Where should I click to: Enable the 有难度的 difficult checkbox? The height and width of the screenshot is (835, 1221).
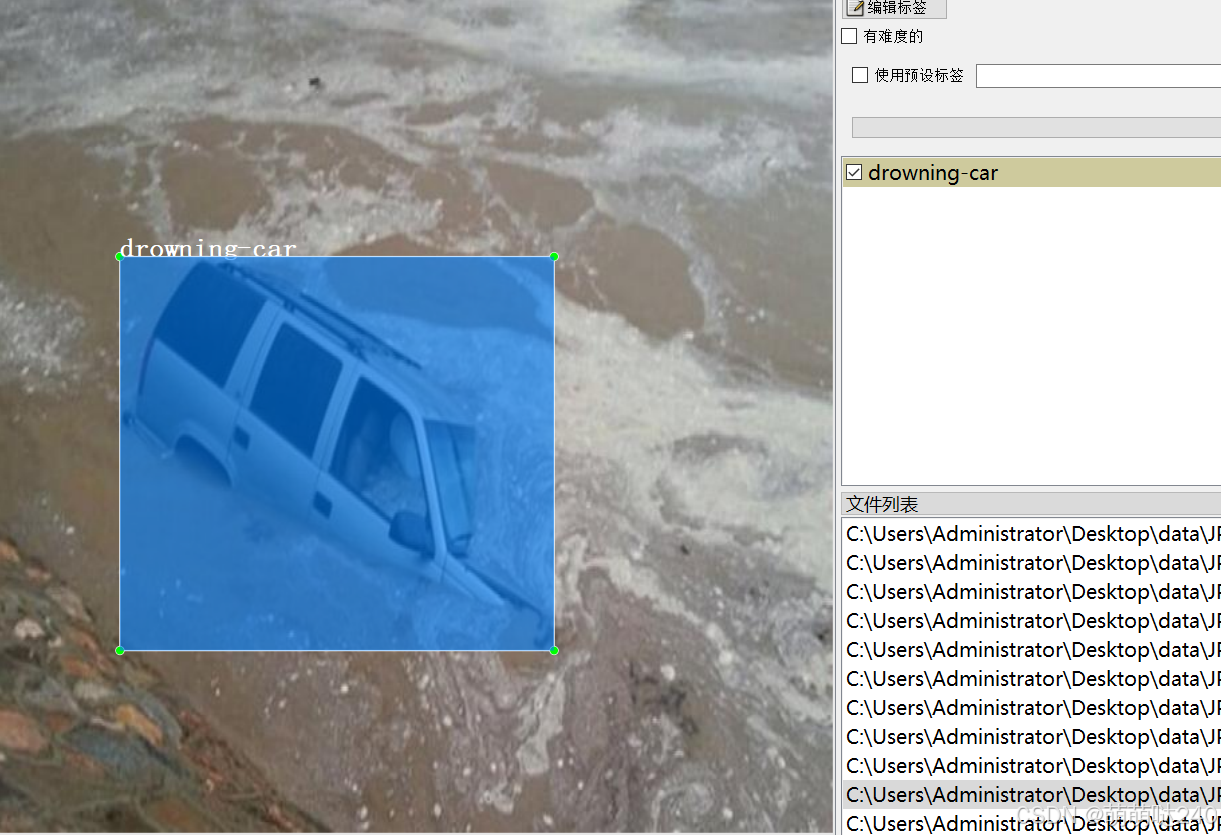849,36
